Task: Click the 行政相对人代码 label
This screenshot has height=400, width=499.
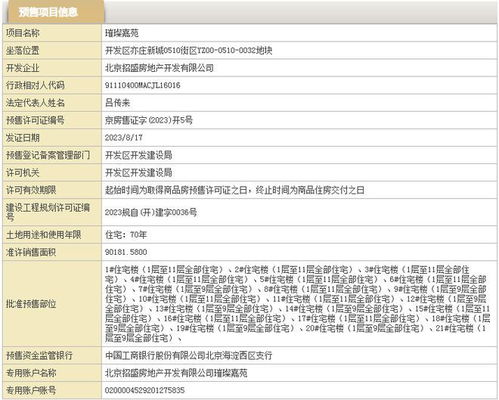Action: tap(35, 85)
